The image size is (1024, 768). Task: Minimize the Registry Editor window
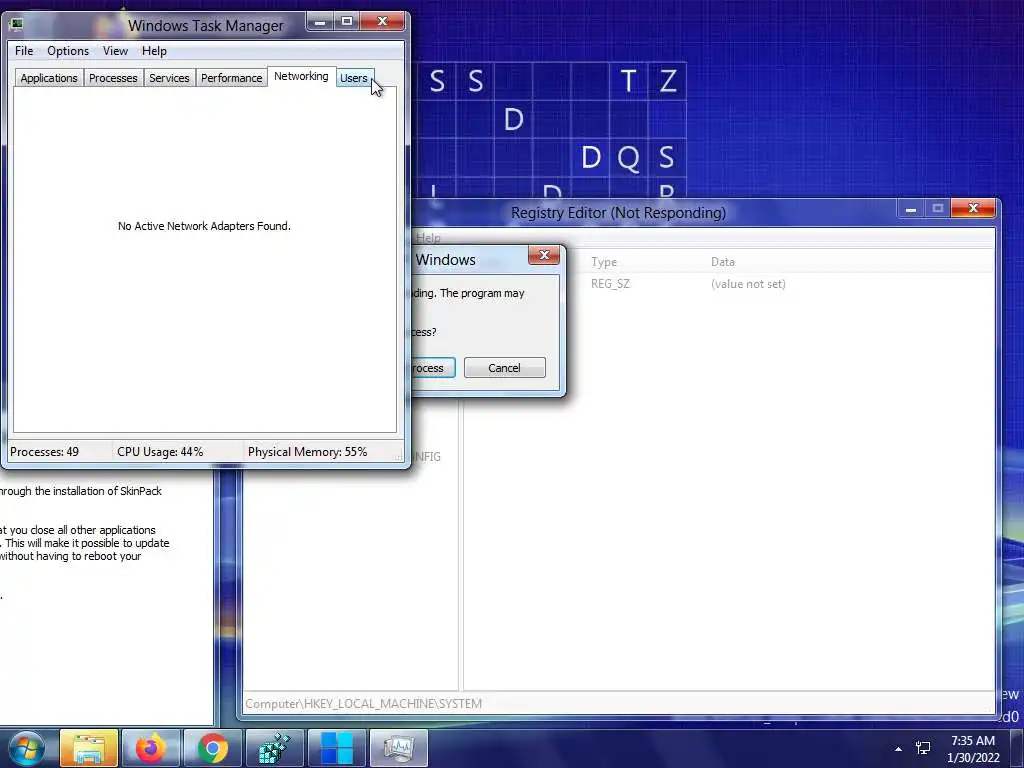(x=911, y=209)
